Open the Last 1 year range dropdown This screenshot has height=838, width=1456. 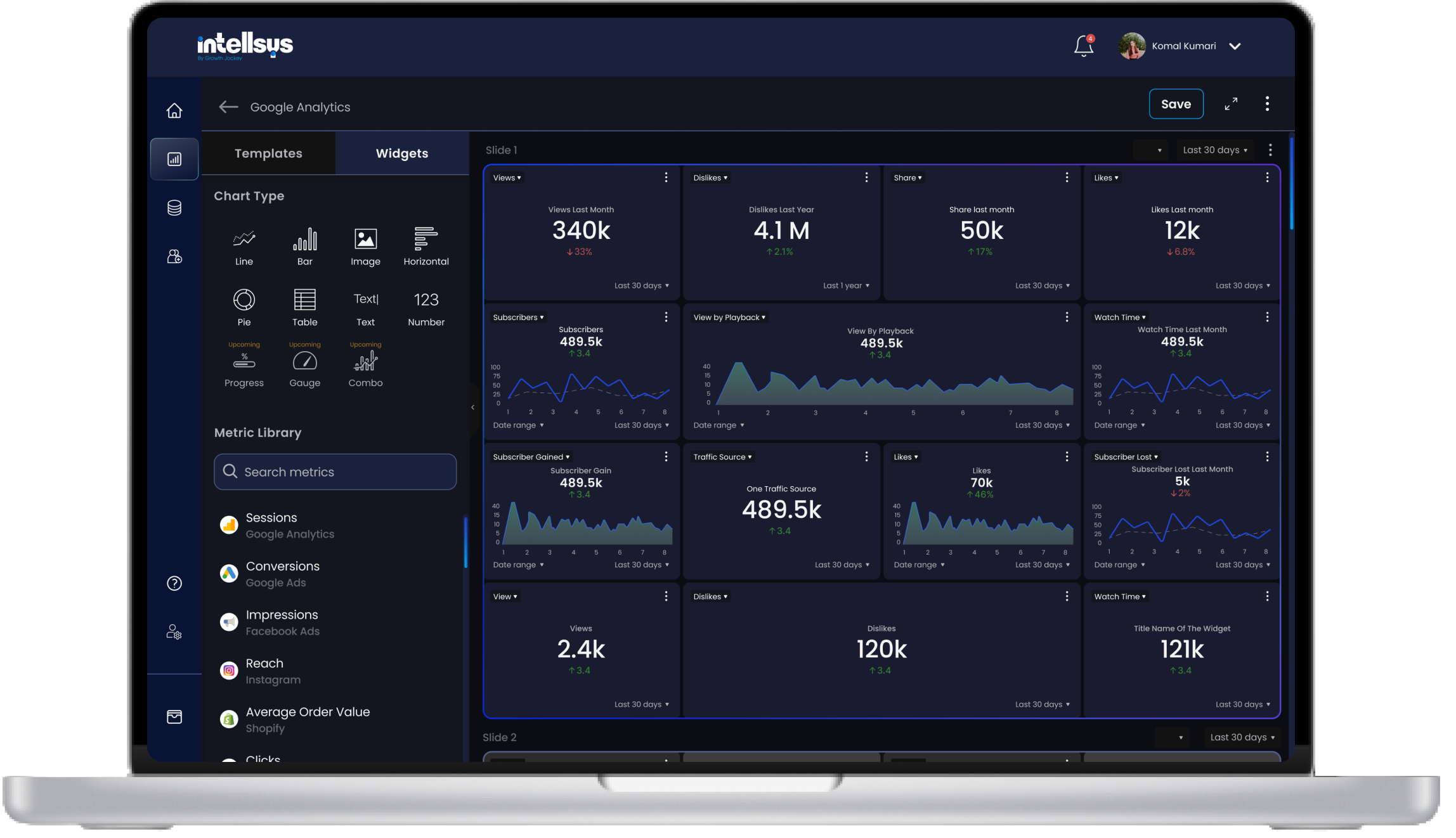pyautogui.click(x=846, y=286)
